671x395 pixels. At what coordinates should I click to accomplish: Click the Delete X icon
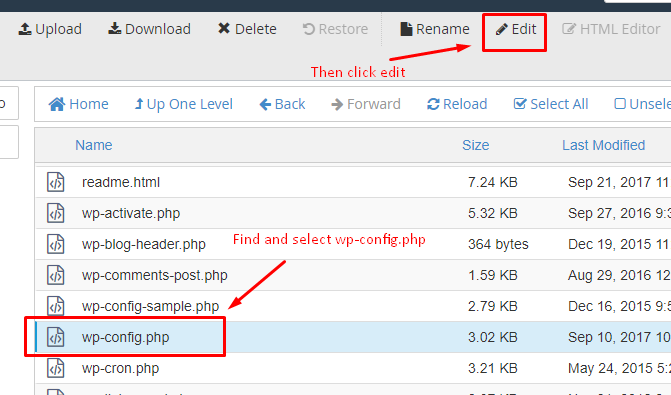click(x=224, y=29)
